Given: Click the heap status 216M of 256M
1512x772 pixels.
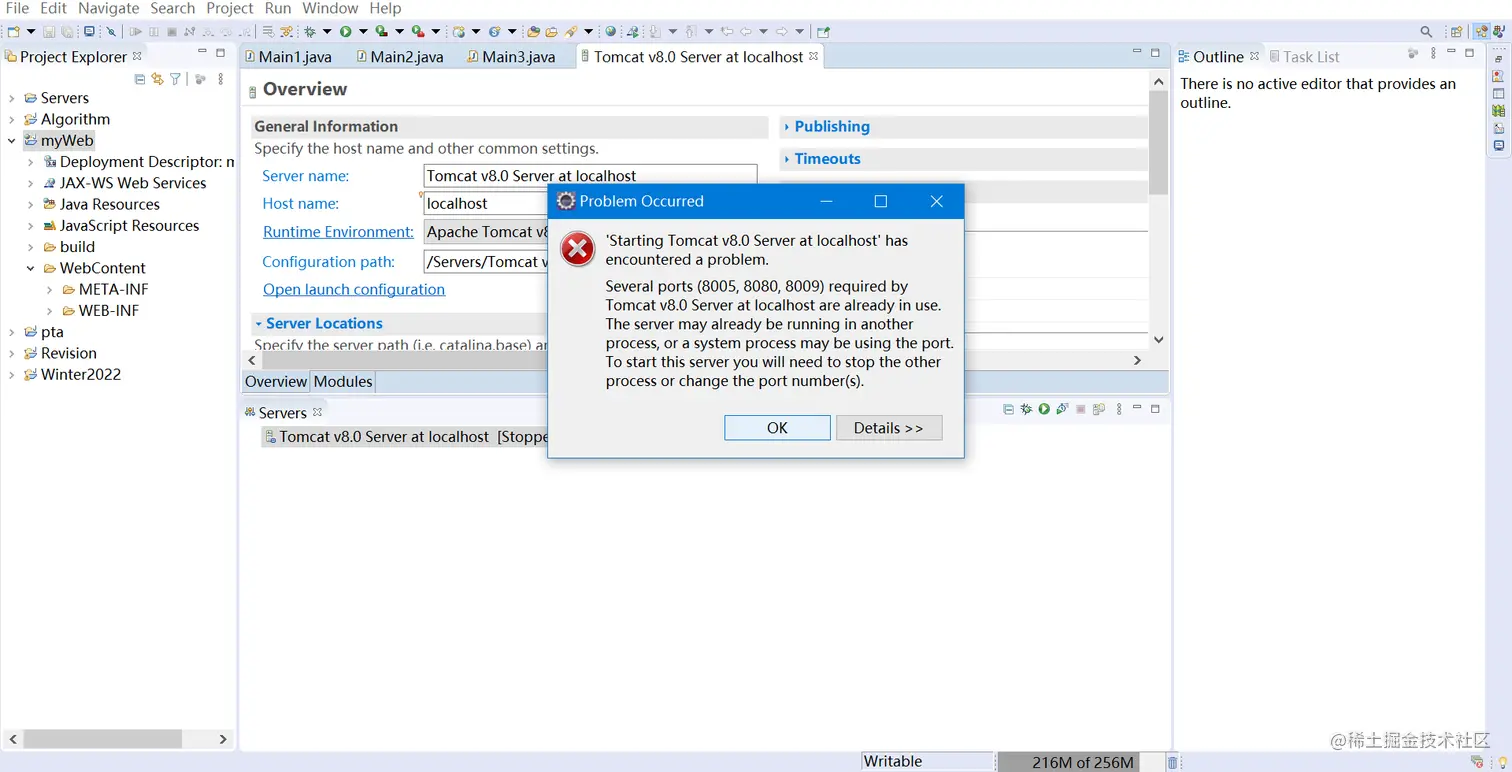Looking at the screenshot, I should click(x=1083, y=762).
